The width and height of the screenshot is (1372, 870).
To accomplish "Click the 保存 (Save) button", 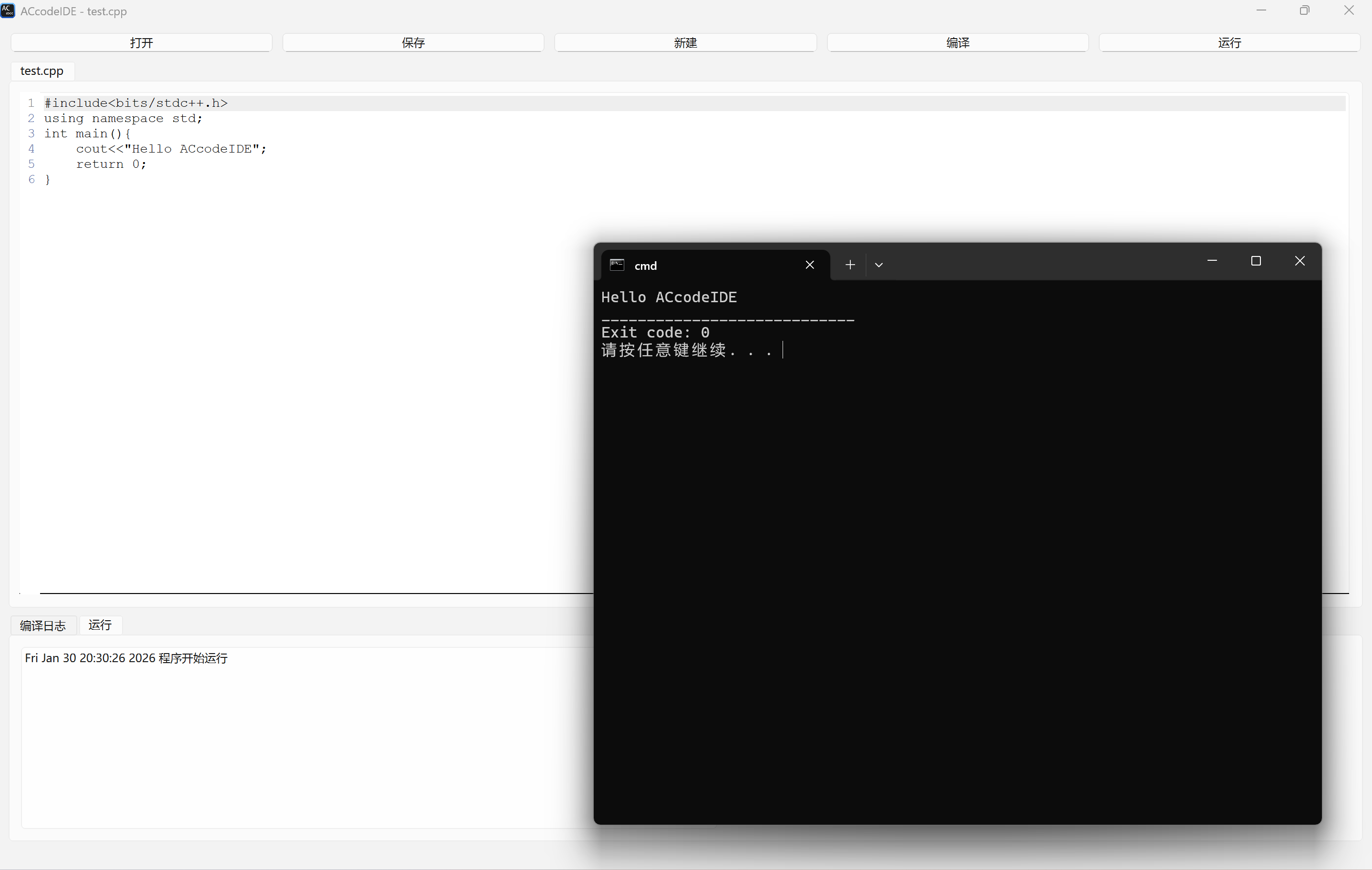I will [413, 43].
